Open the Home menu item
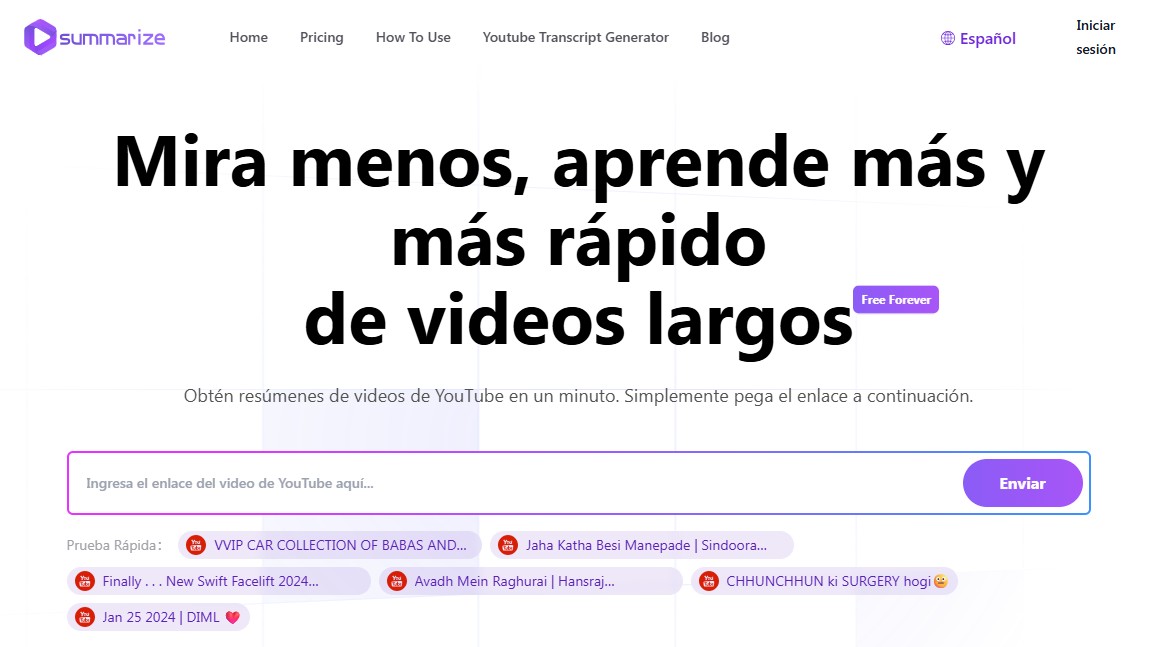 [x=248, y=37]
